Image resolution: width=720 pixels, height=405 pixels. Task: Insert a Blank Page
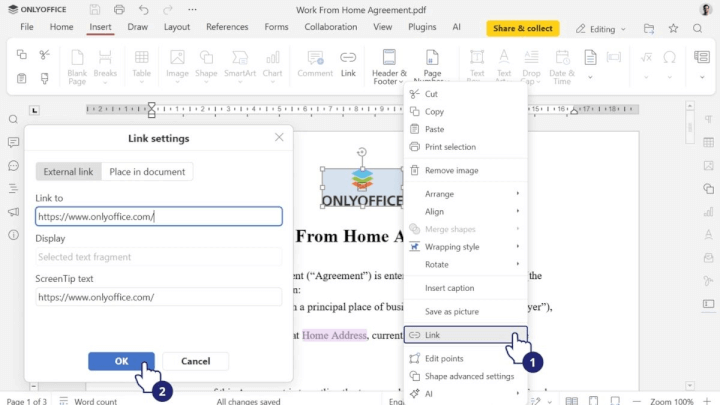77,67
